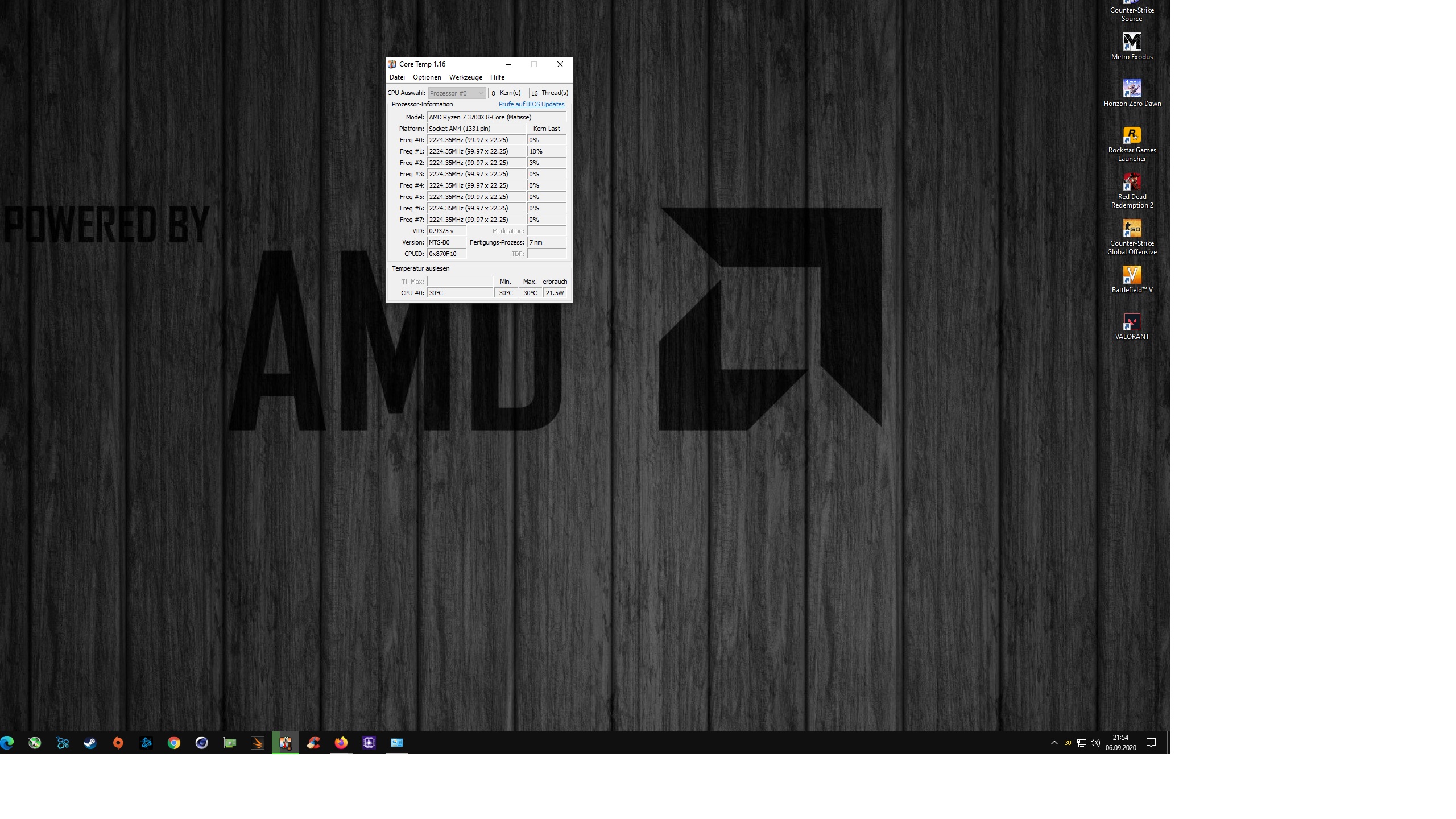Click the CPUID value 0x870F10
The height and width of the screenshot is (819, 1456).
447,254
